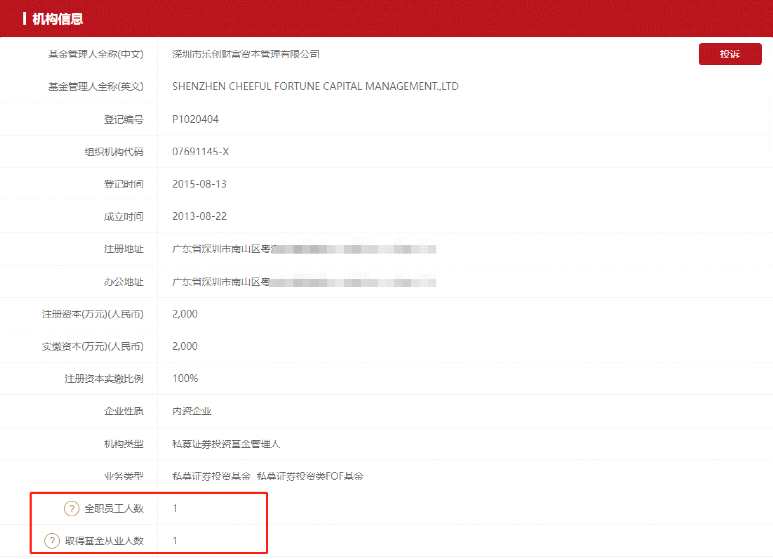
Task: Select the 注册地址 address value
Action: [304, 249]
